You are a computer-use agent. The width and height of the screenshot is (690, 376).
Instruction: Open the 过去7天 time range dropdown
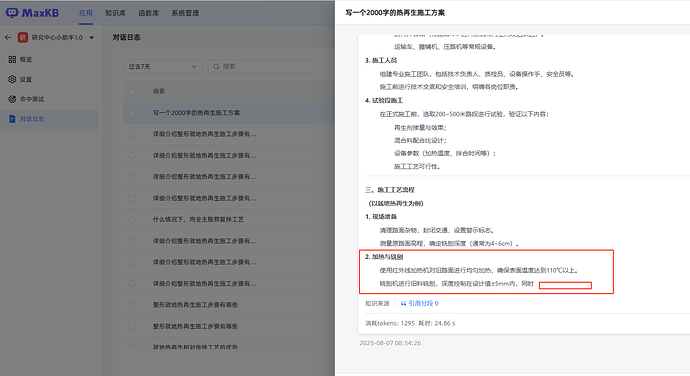tap(163, 66)
